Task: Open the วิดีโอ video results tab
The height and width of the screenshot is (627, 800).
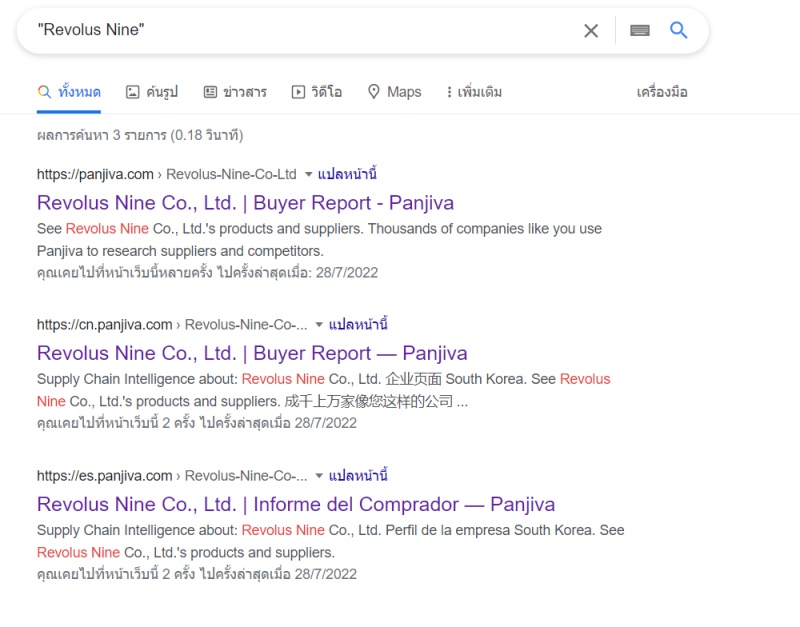Action: tap(316, 92)
